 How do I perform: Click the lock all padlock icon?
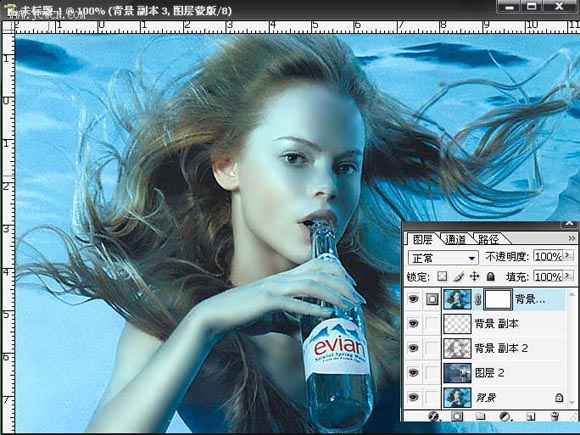[490, 276]
